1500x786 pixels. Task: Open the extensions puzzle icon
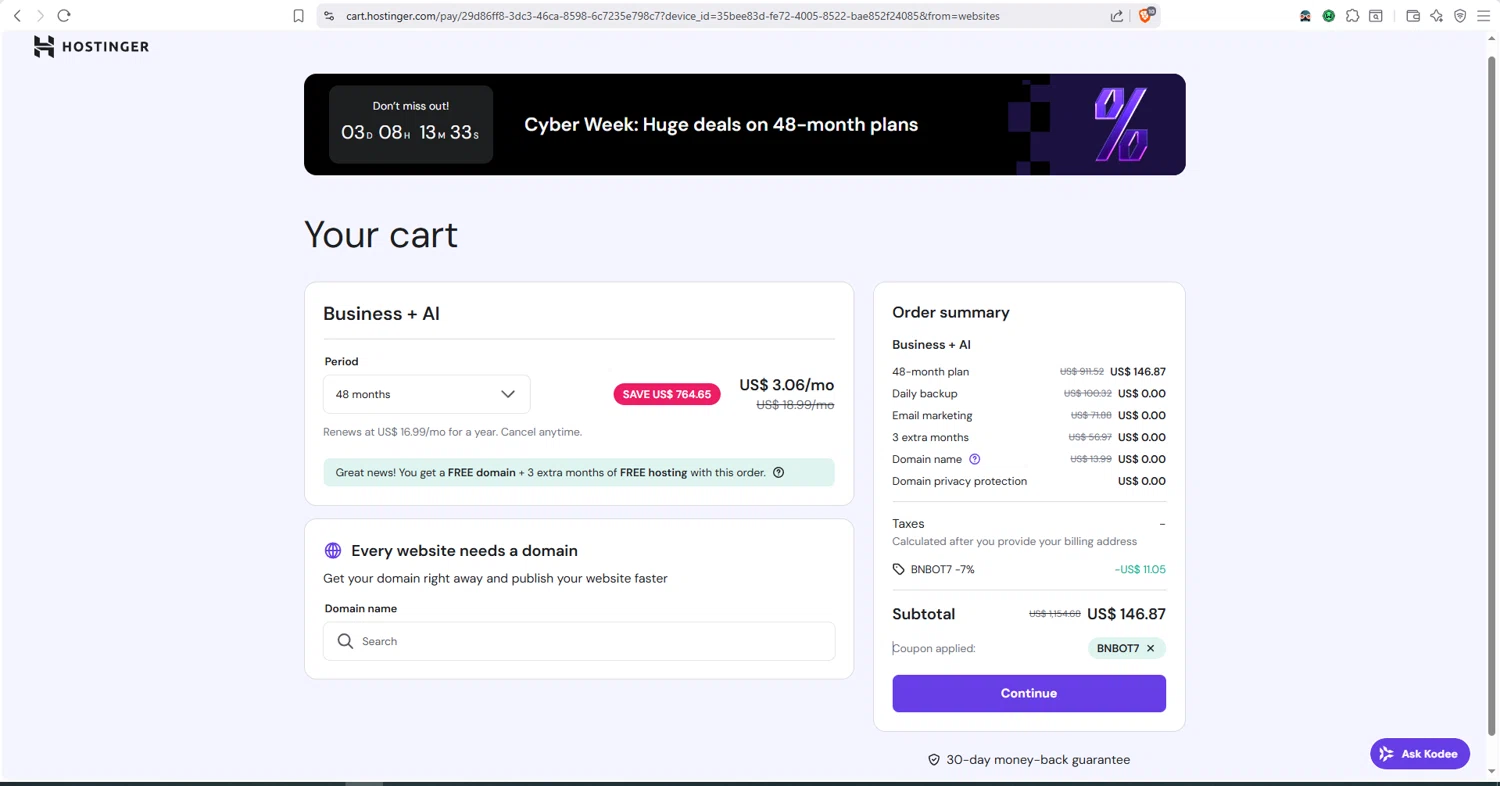click(x=1352, y=16)
